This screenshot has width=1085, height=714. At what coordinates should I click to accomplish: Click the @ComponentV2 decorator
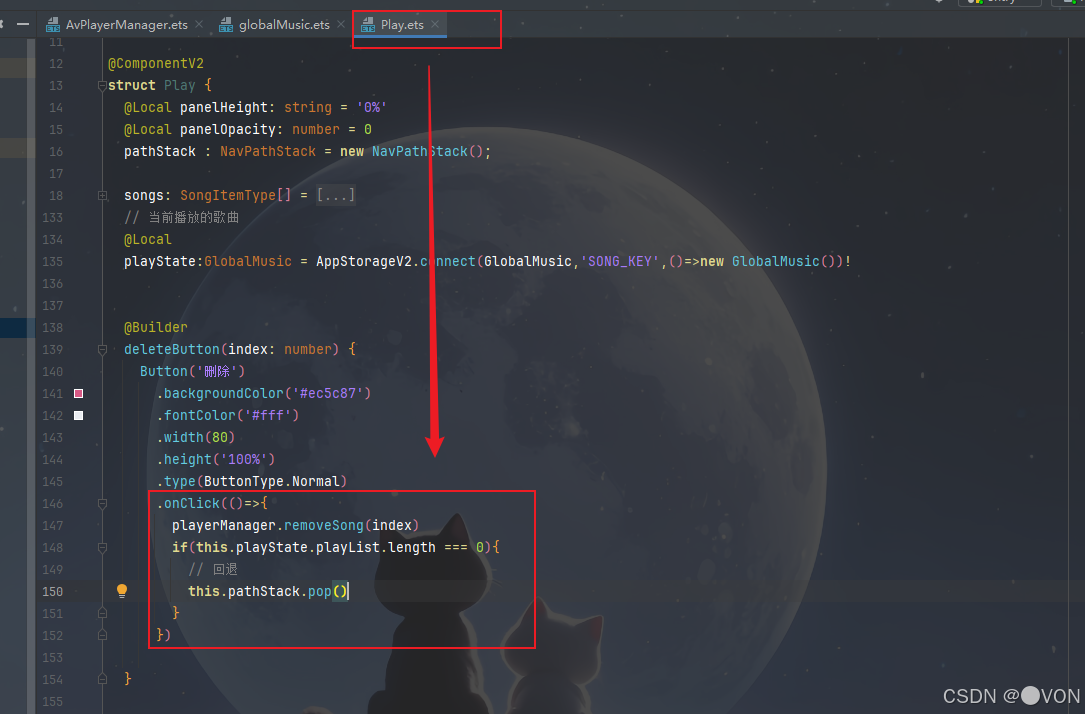coord(156,64)
